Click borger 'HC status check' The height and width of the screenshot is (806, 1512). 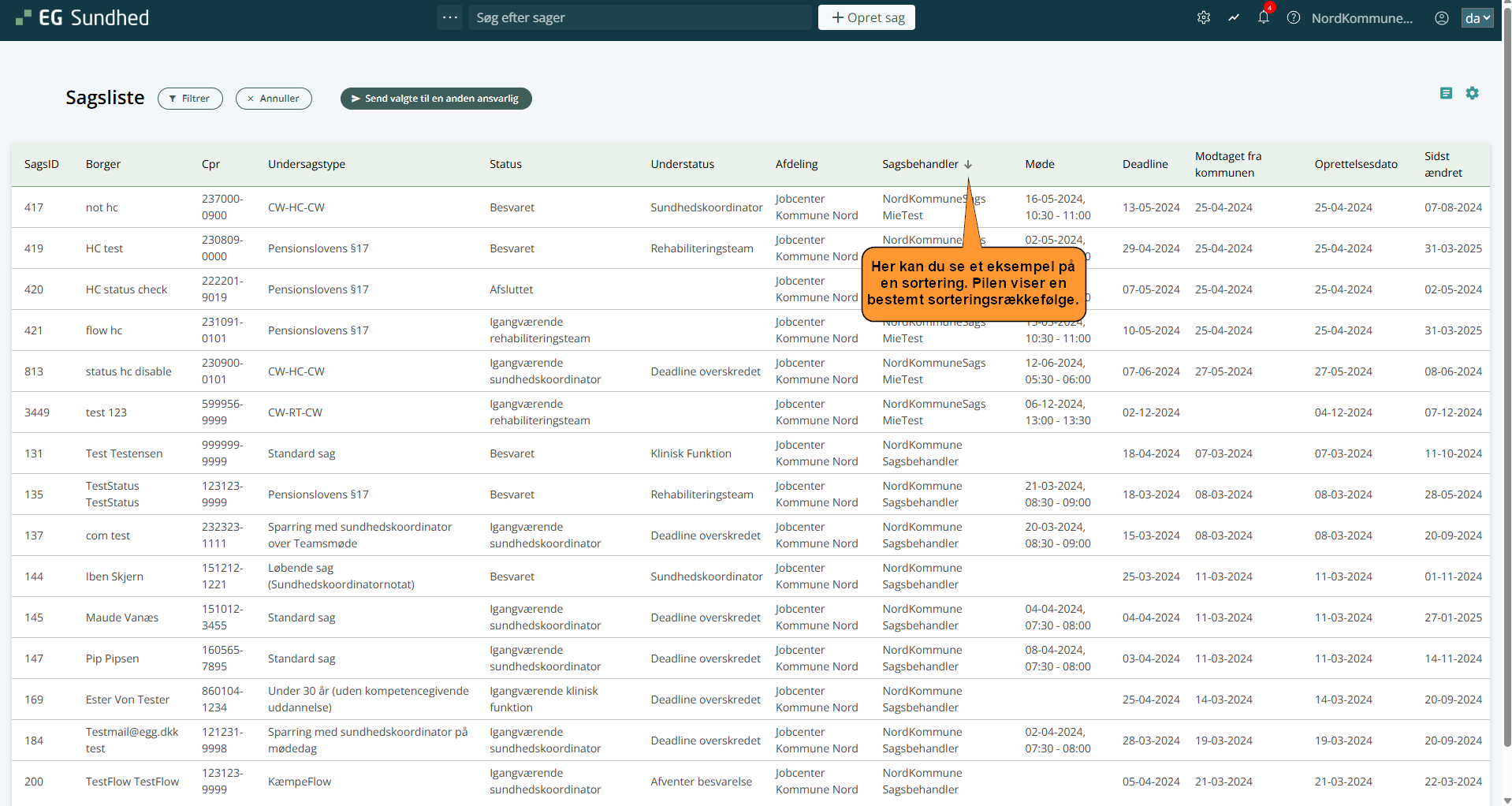[x=126, y=289]
